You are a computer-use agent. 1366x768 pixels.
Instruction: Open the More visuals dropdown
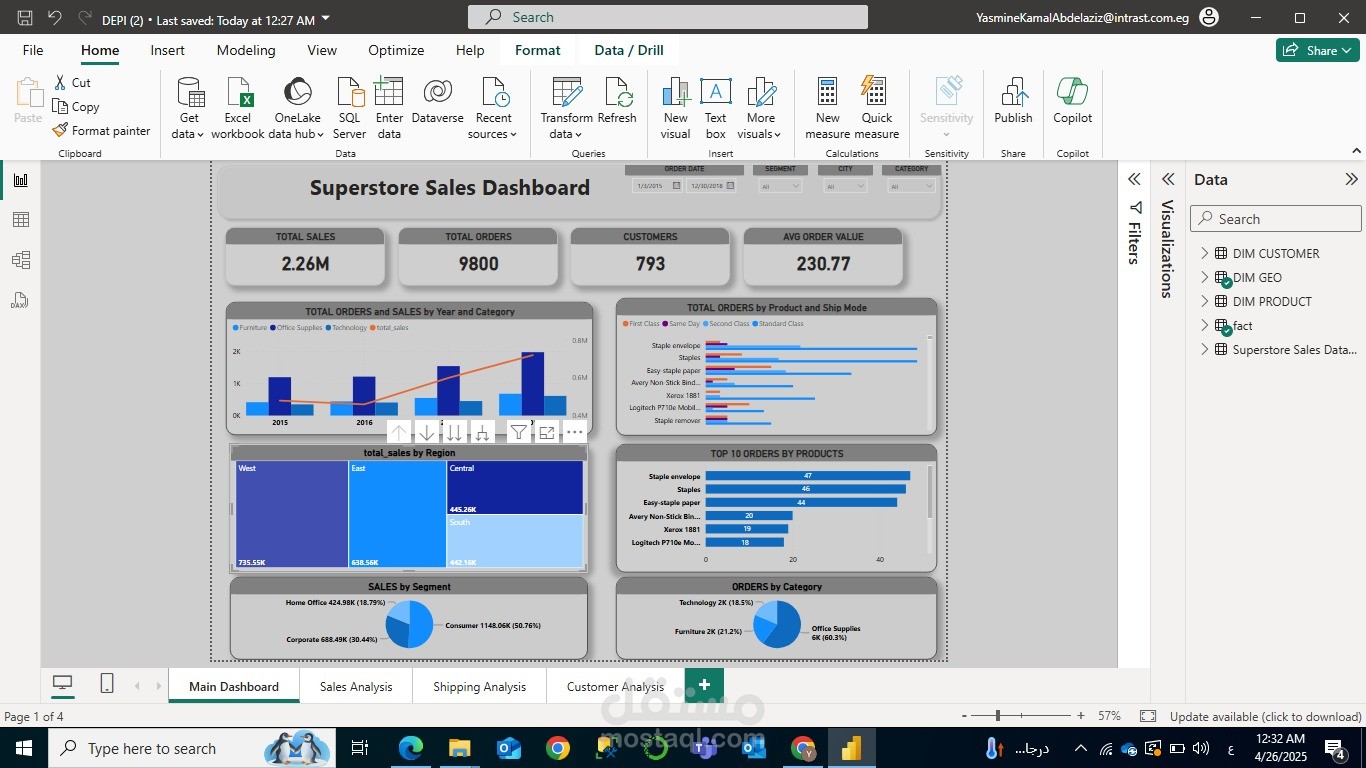click(760, 108)
